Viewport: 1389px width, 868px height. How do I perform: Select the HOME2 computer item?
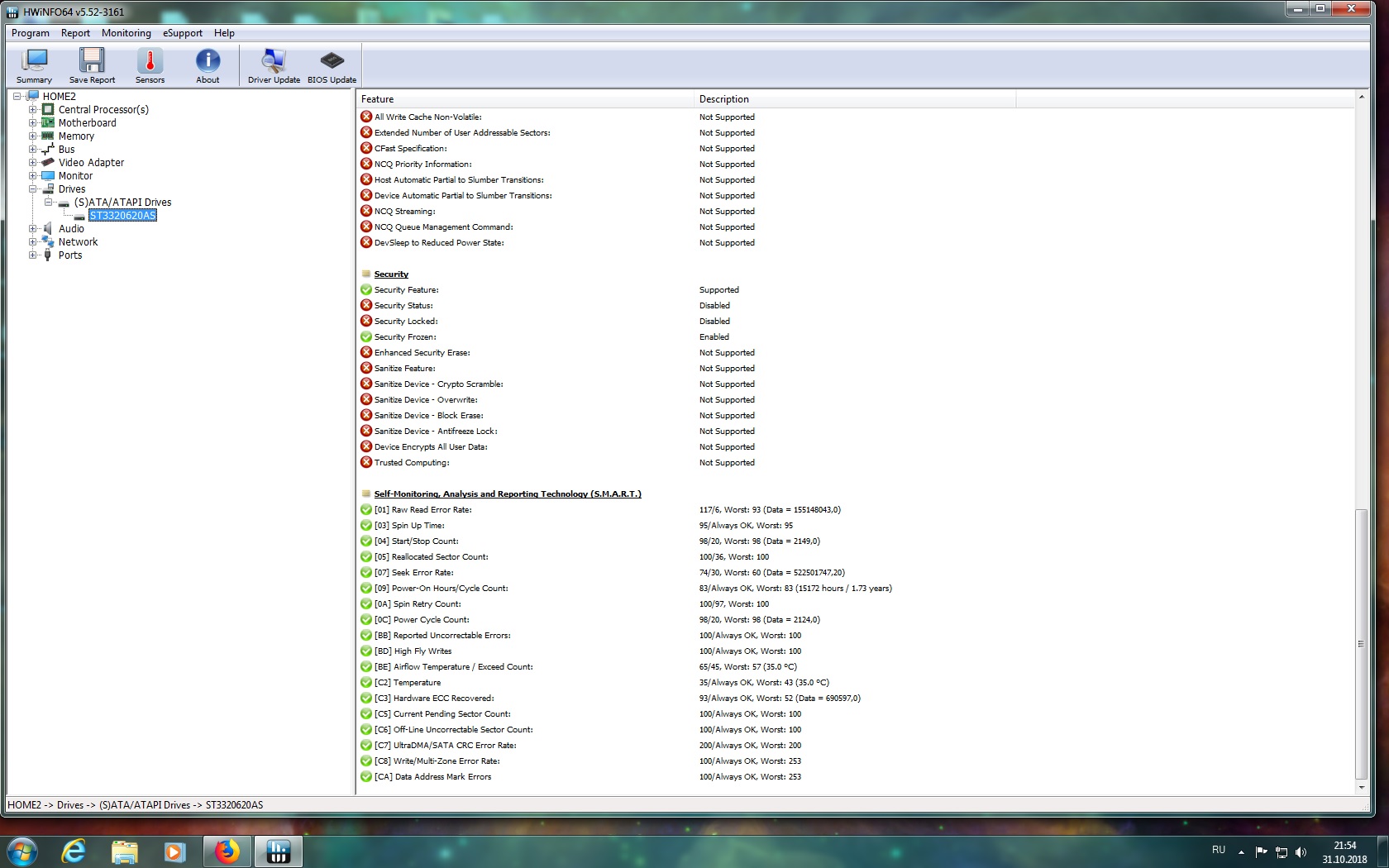tap(59, 96)
